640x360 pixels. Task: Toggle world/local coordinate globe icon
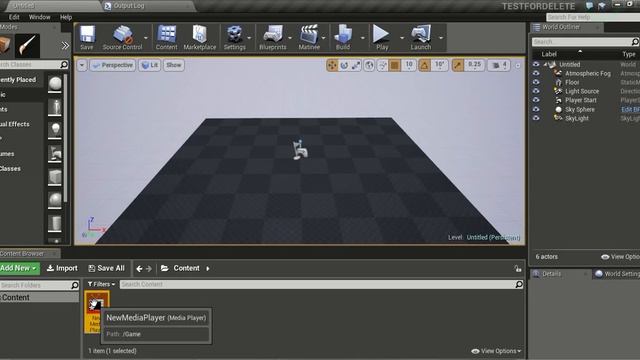(x=369, y=65)
